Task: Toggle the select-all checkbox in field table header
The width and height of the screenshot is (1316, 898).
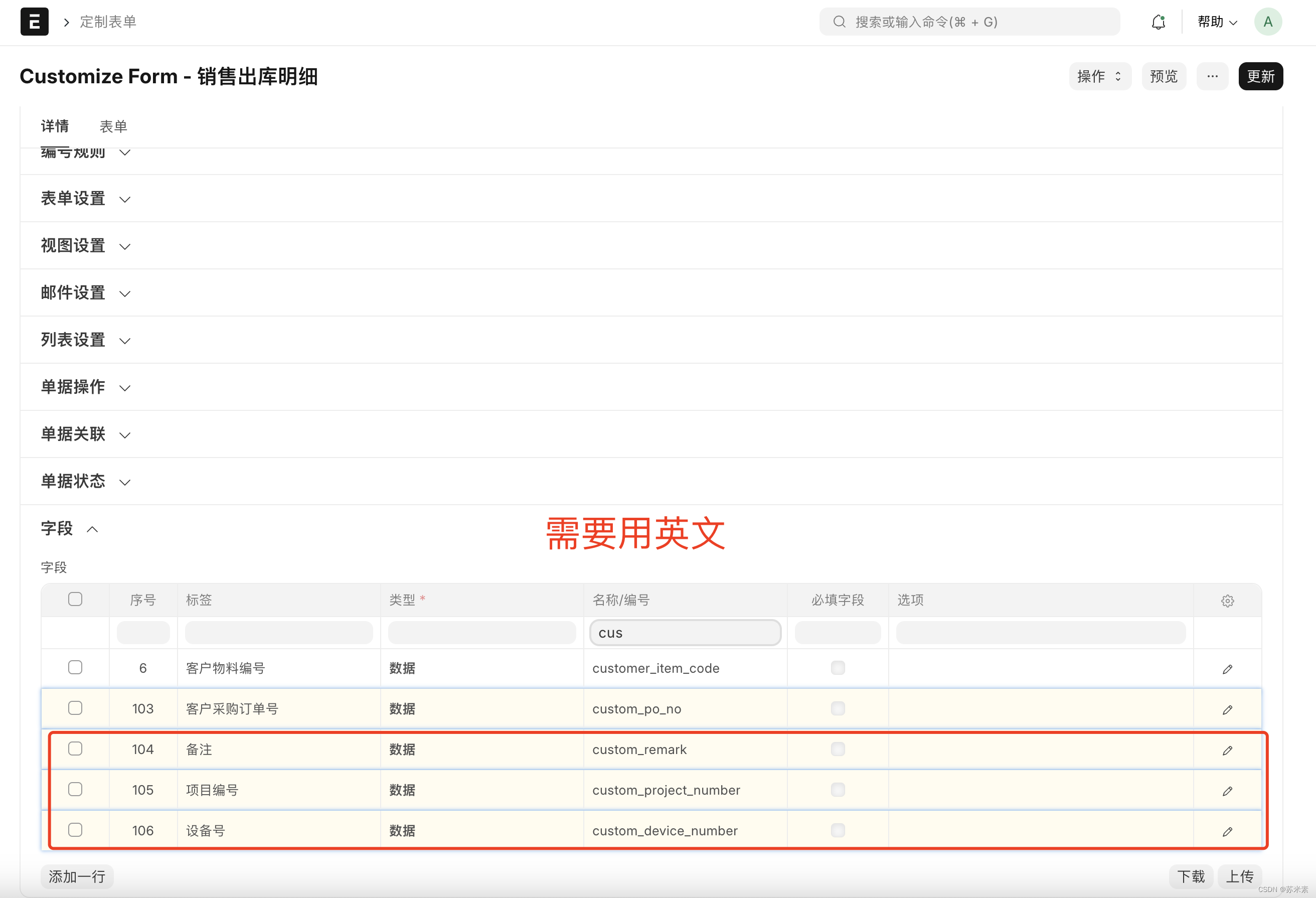Action: [75, 599]
